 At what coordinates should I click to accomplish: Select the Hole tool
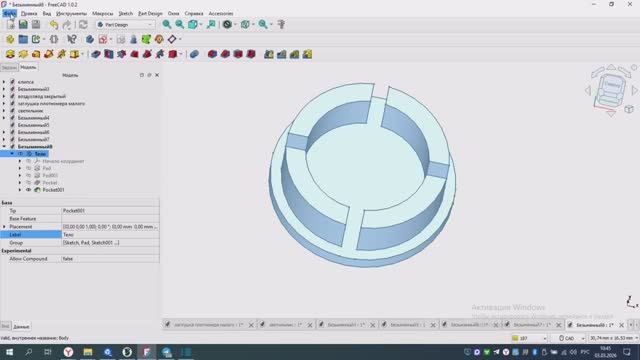coord(109,54)
